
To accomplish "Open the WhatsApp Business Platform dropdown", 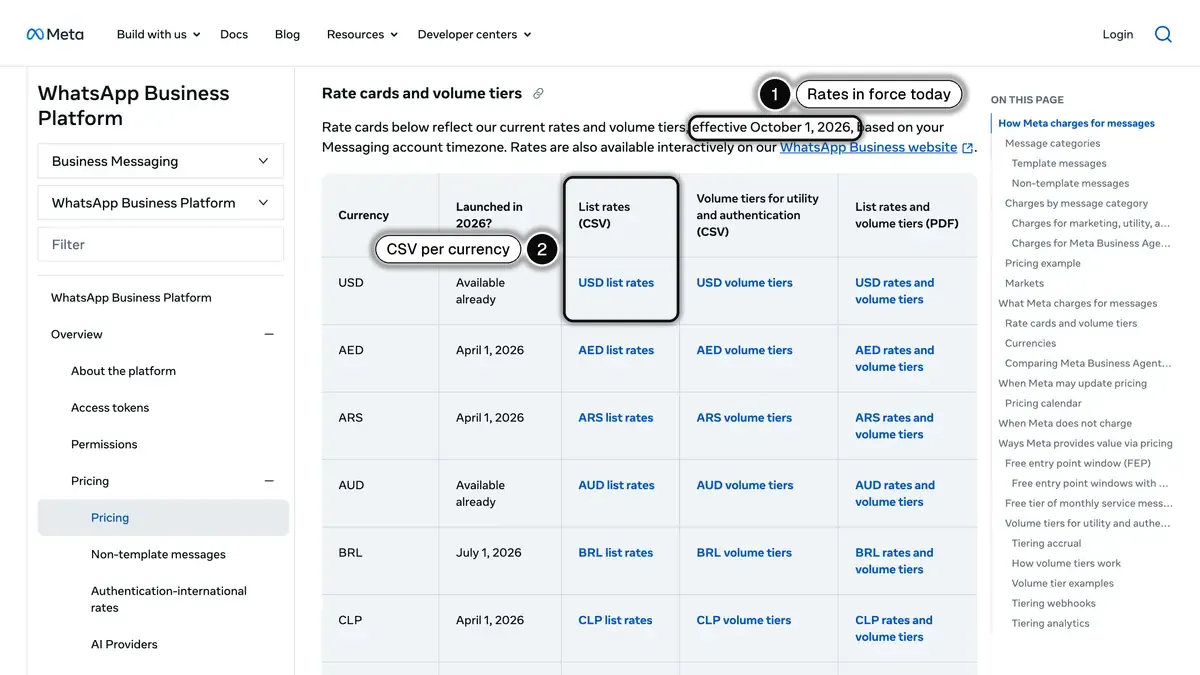I will [161, 203].
